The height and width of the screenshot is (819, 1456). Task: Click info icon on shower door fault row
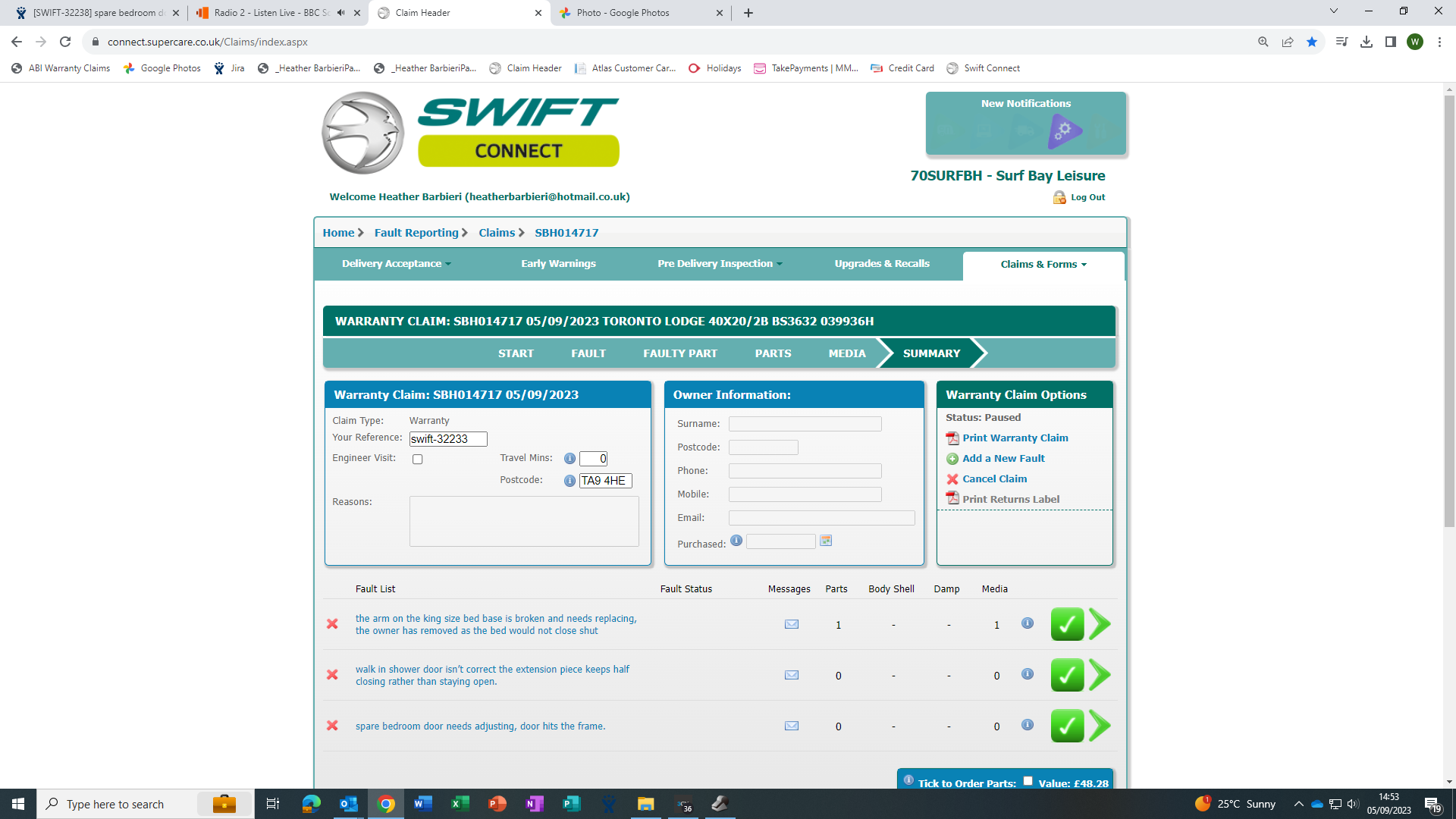[x=1027, y=674]
